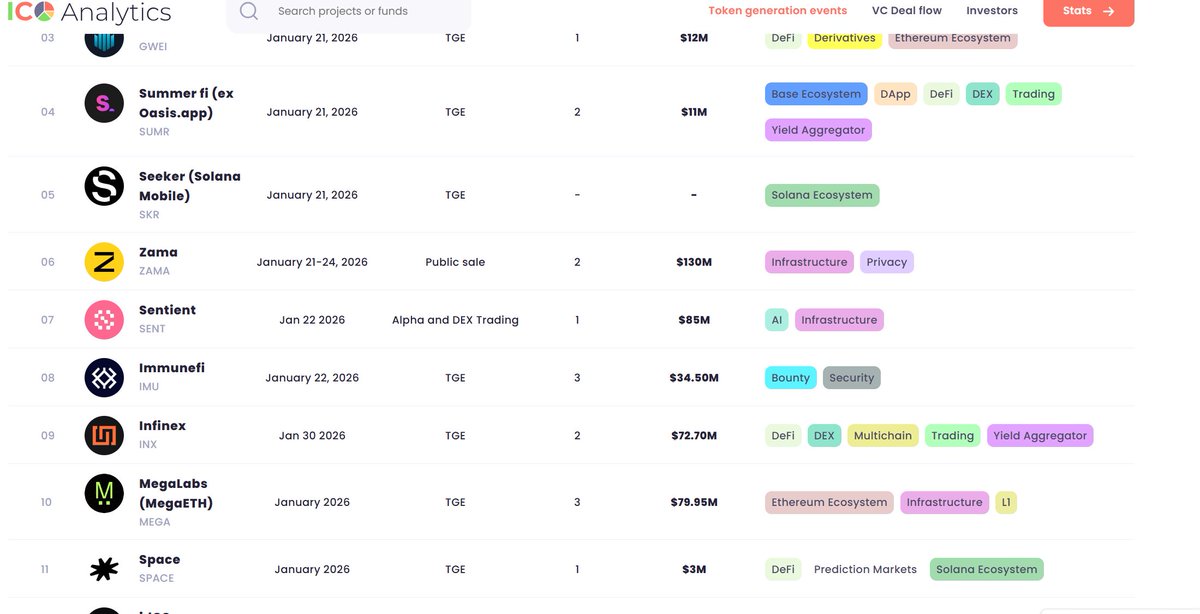Select L1 tag

(x=1005, y=502)
